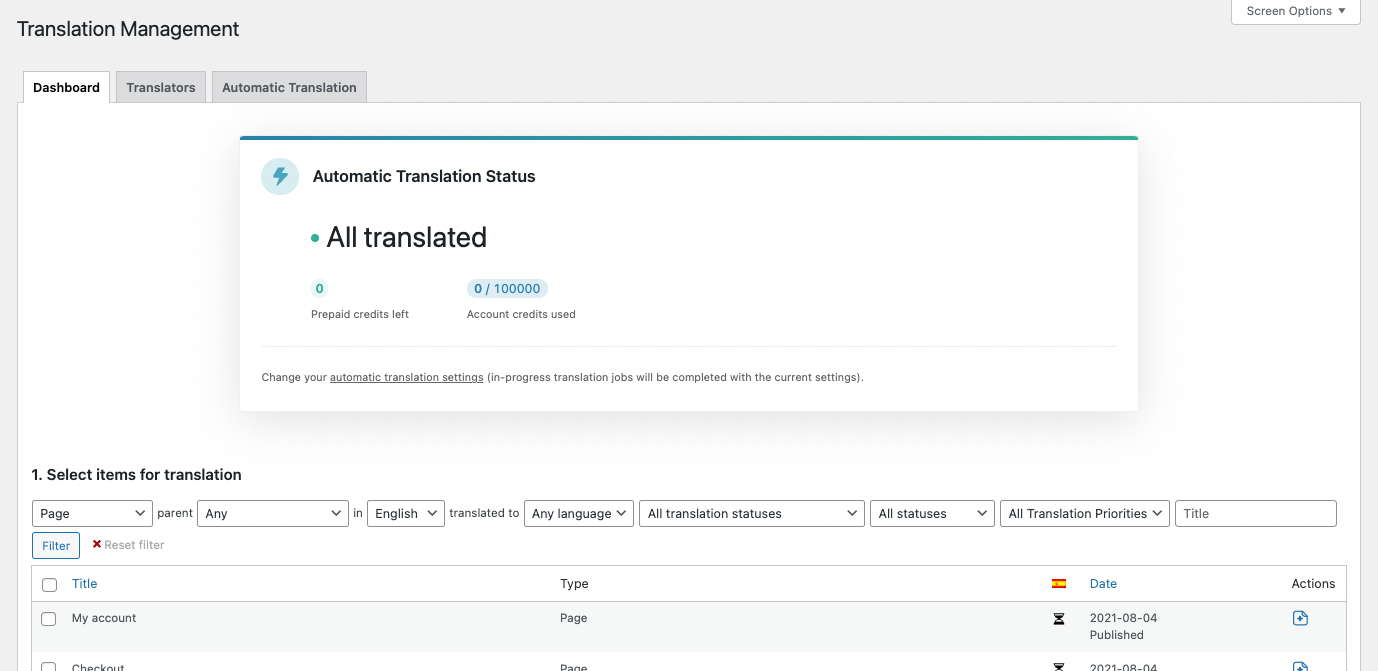Switch to the Automatic Translation tab
Image resolution: width=1378 pixels, height=671 pixels.
pos(289,88)
